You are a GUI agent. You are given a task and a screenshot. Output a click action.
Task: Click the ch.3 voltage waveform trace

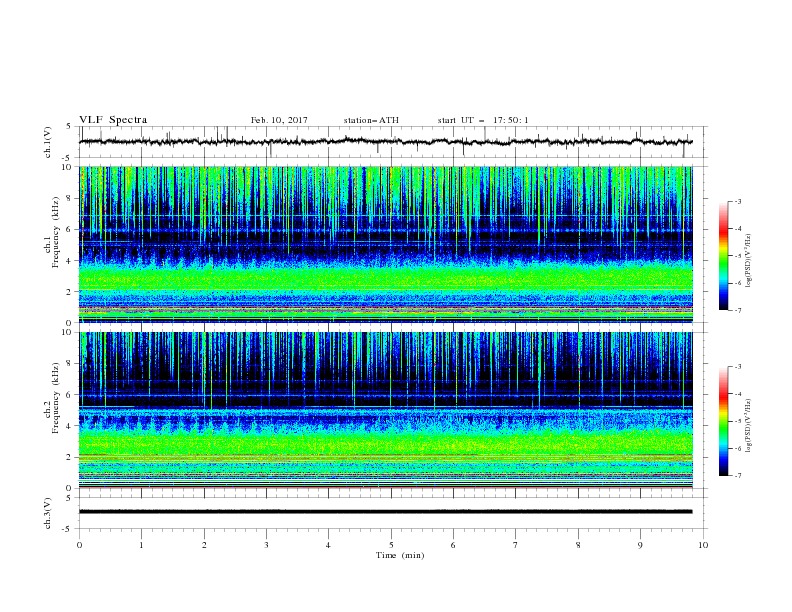click(385, 512)
